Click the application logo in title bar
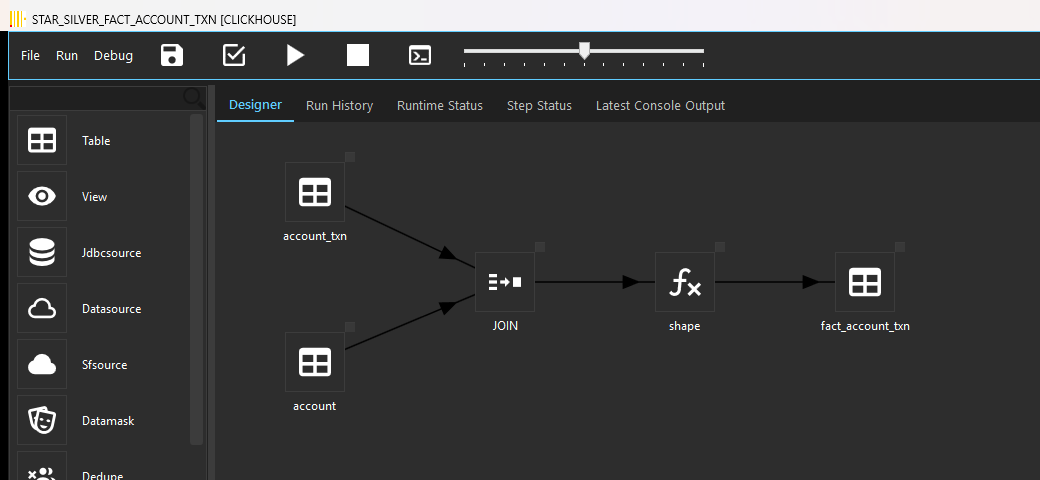1040x480 pixels. (x=17, y=19)
